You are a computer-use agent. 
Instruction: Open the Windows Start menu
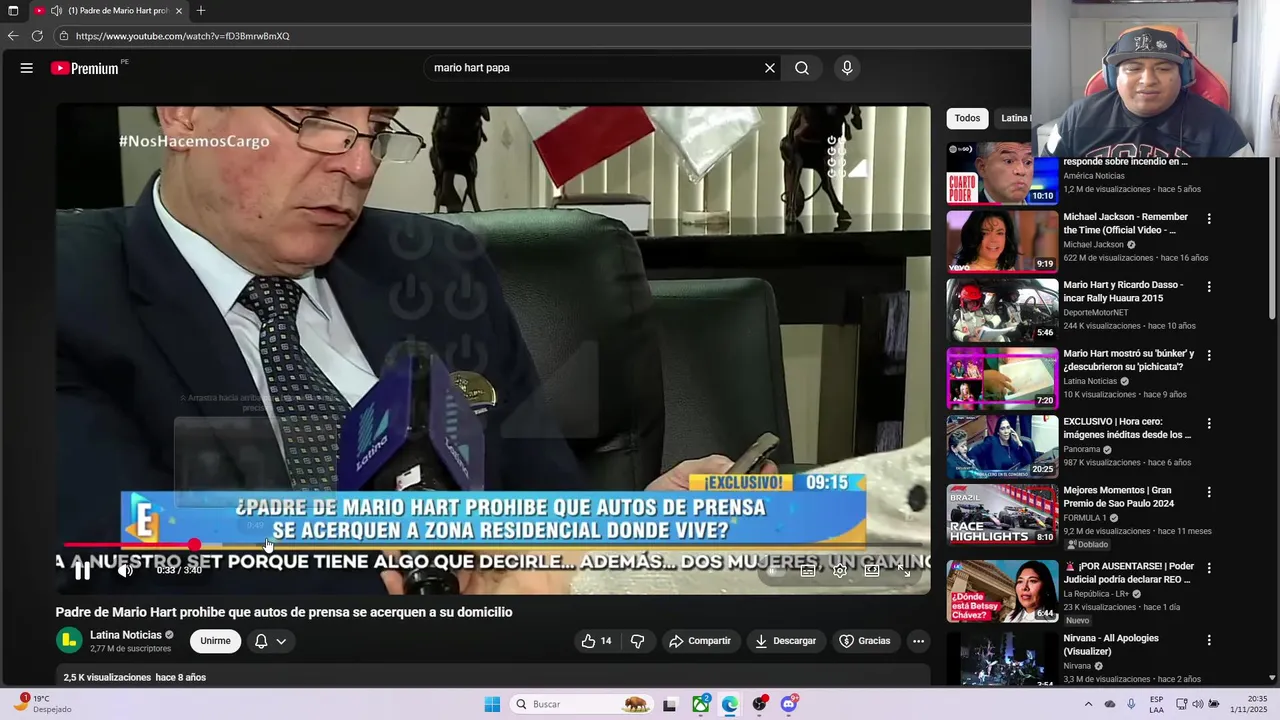tap(492, 704)
